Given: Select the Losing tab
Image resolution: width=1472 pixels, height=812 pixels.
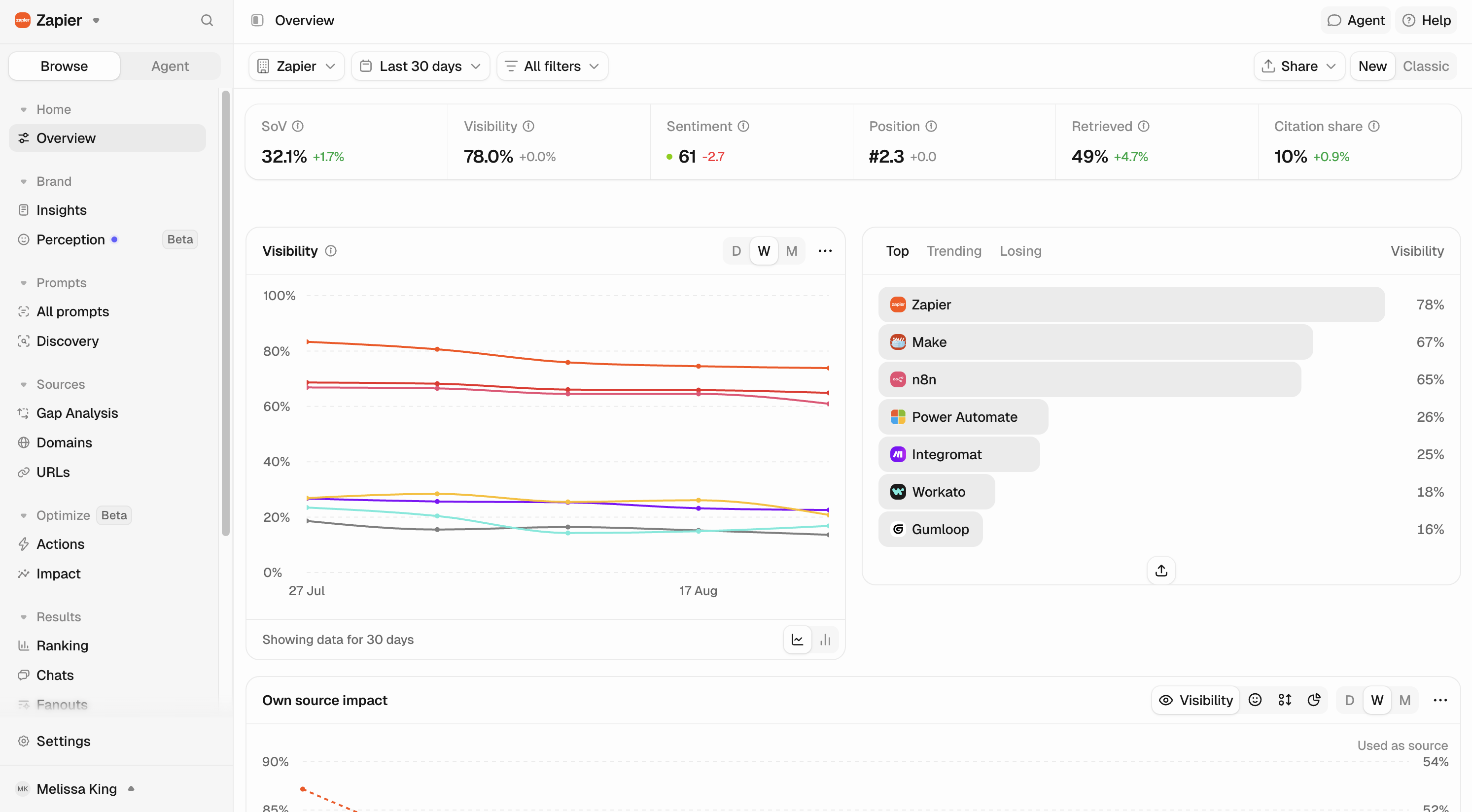Looking at the screenshot, I should tap(1020, 251).
